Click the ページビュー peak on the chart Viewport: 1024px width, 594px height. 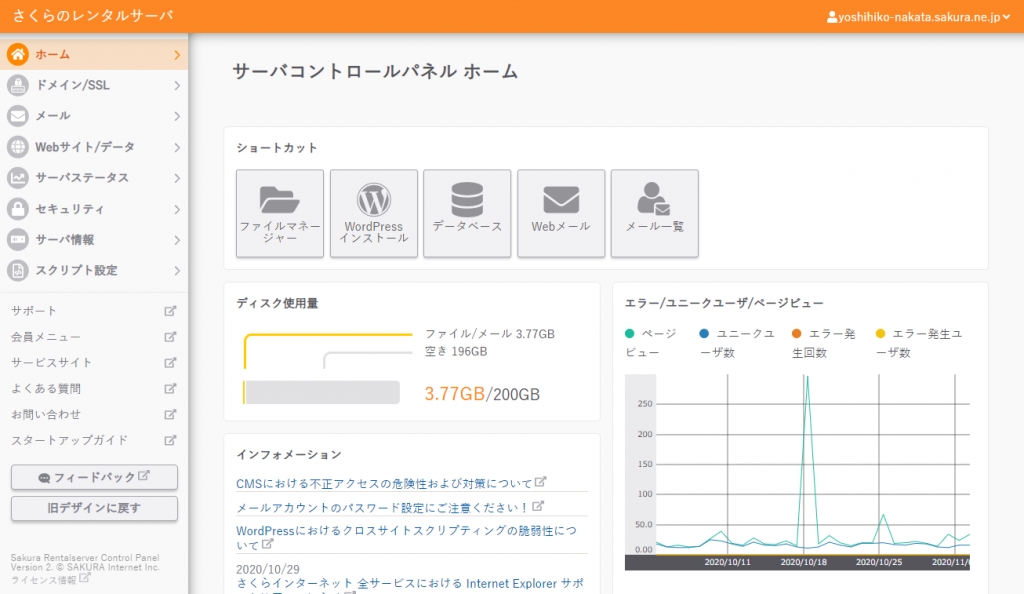[807, 377]
